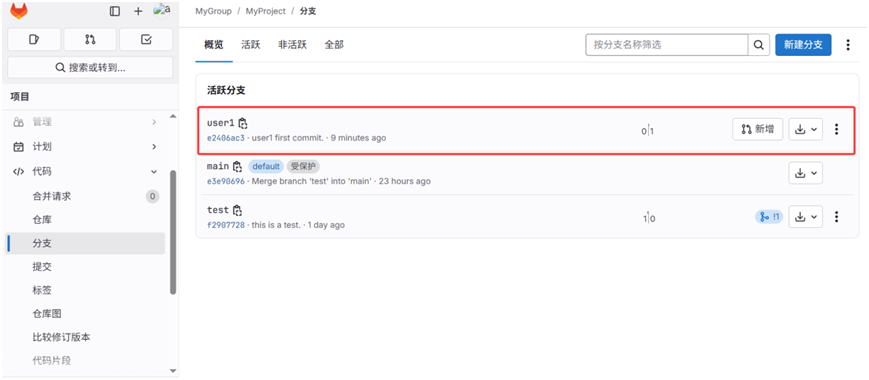
Task: Open 代码片段 in the sidebar
Action: (x=86, y=361)
